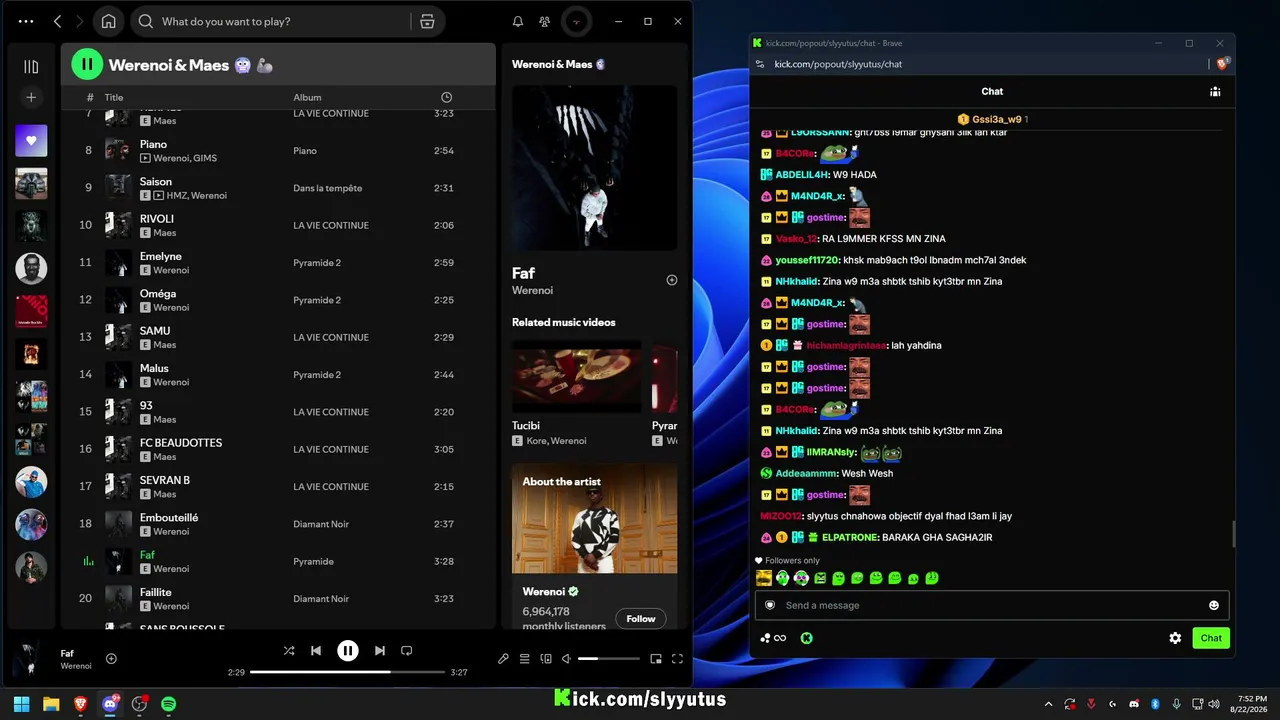1280x720 pixels.
Task: Toggle shuffle in the Spotify player
Action: (289, 651)
